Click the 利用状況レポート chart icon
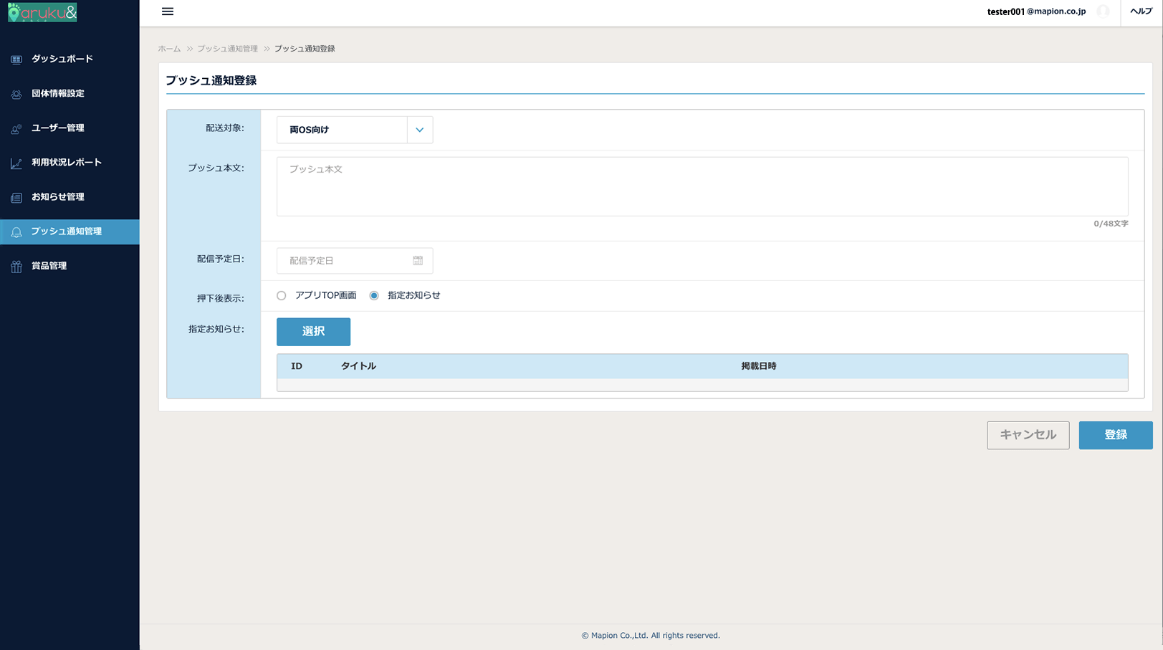The width and height of the screenshot is (1163, 650). coord(16,163)
